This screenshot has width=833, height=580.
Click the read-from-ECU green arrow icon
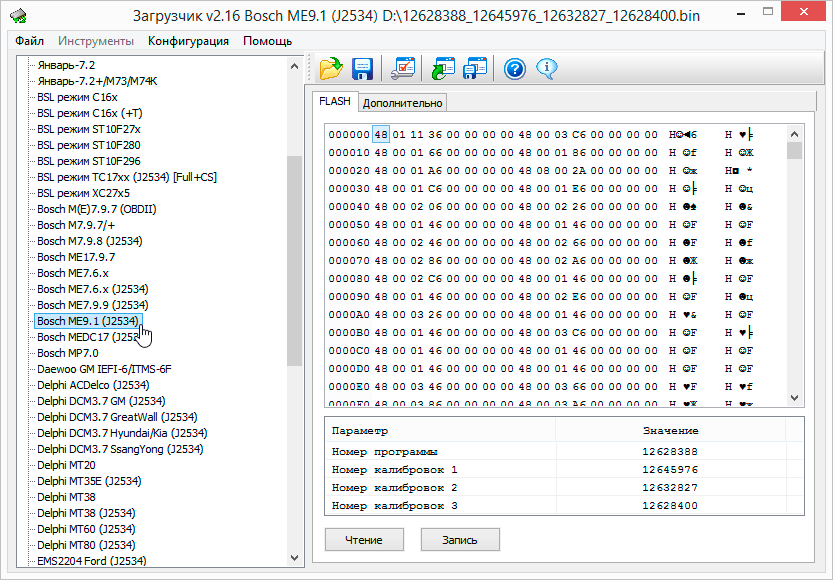(x=443, y=69)
